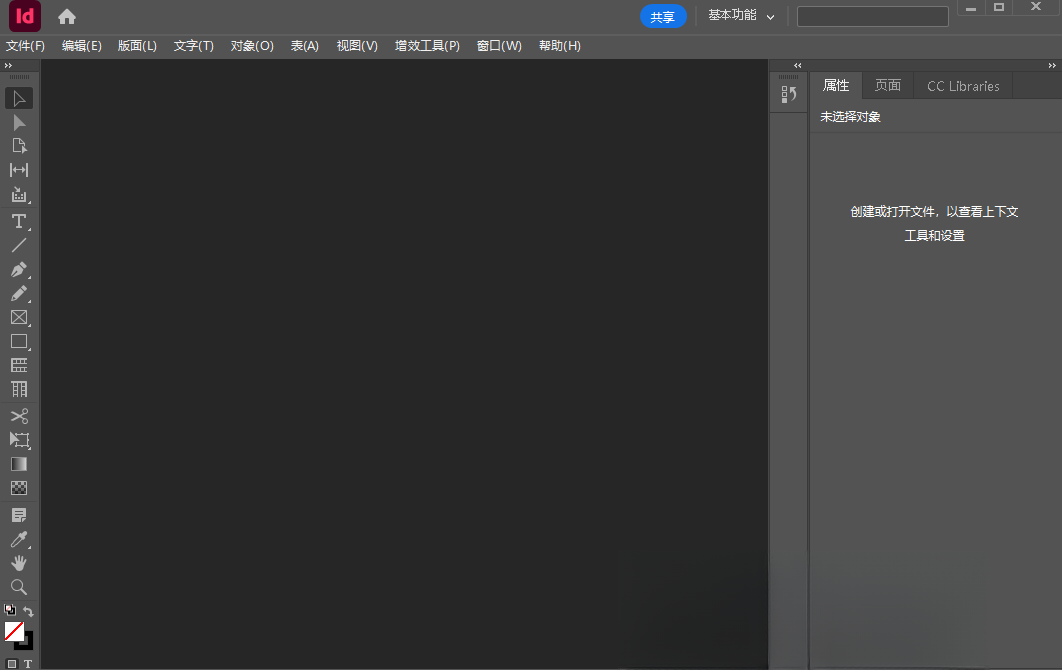
Task: Close the InDesign window
Action: (1036, 7)
